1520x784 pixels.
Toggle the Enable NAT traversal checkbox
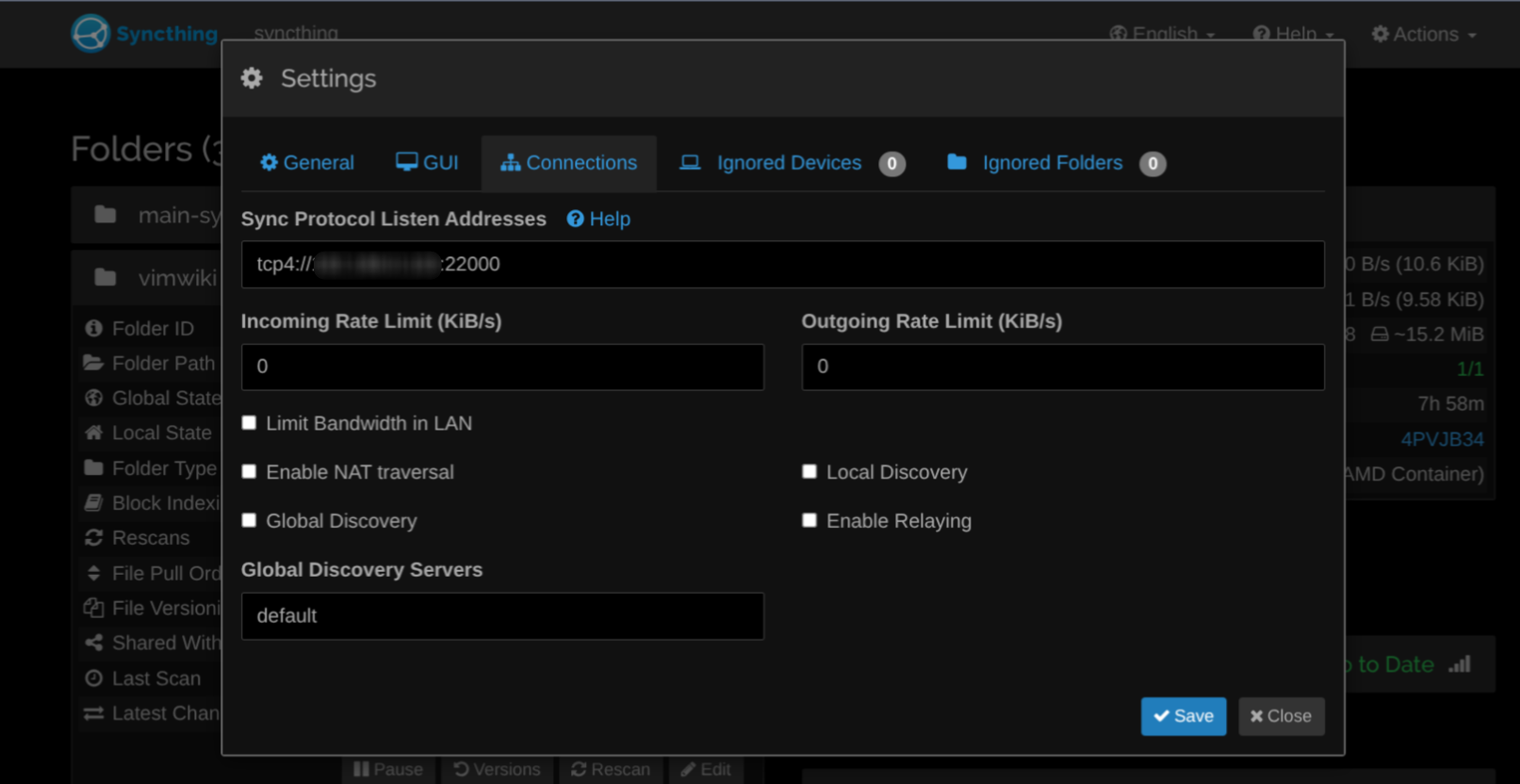[x=249, y=471]
